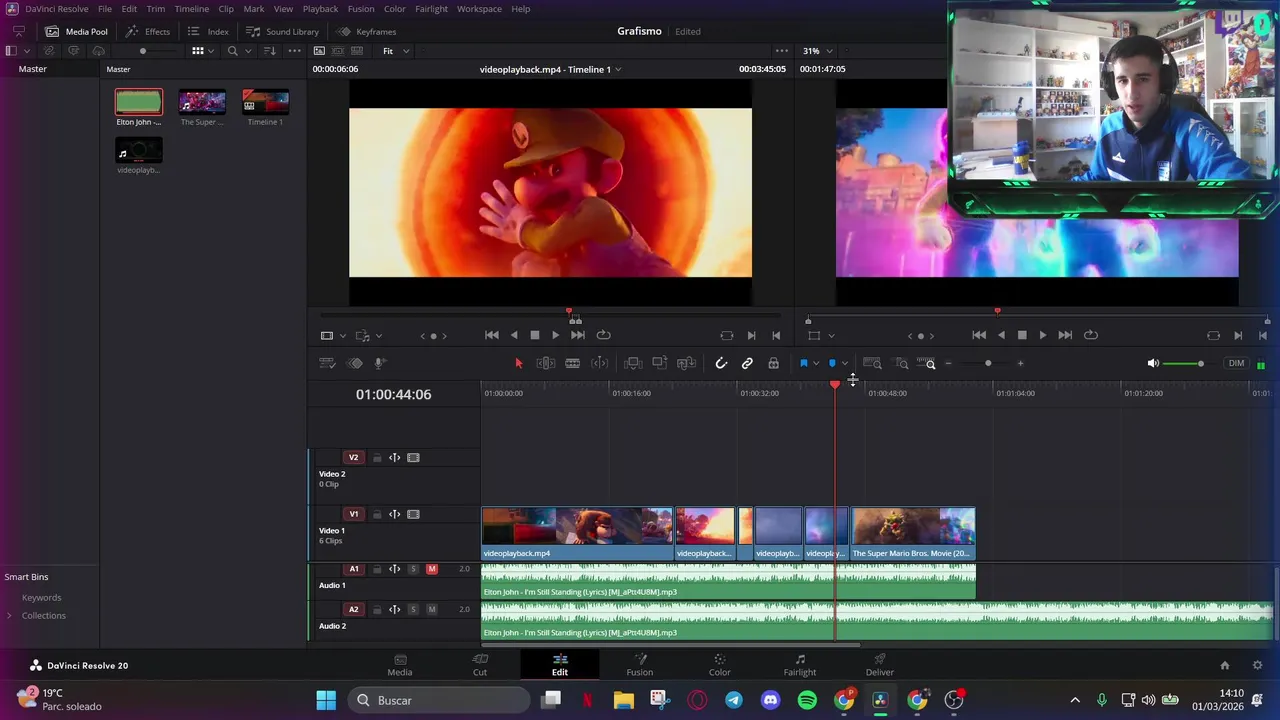Click the Overwrite Clip tool icon
Viewport: 1280px width, 720px height.
pyautogui.click(x=660, y=363)
